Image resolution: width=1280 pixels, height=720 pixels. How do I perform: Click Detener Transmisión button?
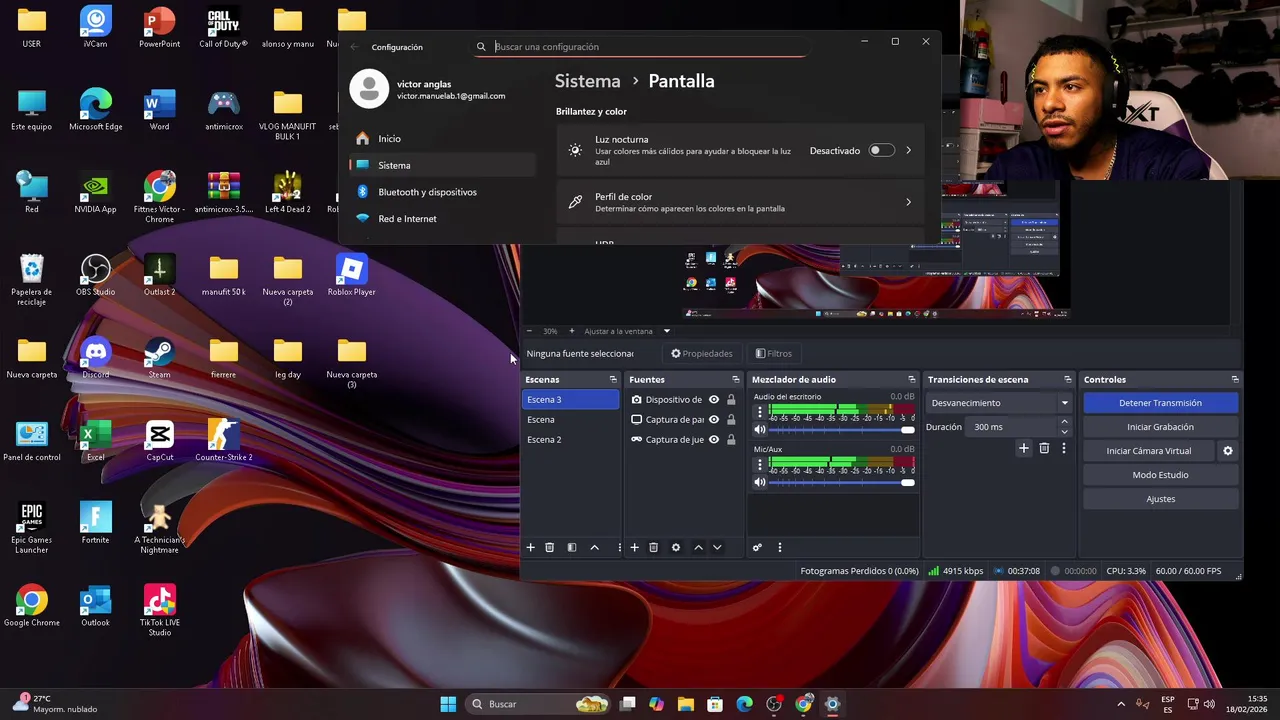1160,403
